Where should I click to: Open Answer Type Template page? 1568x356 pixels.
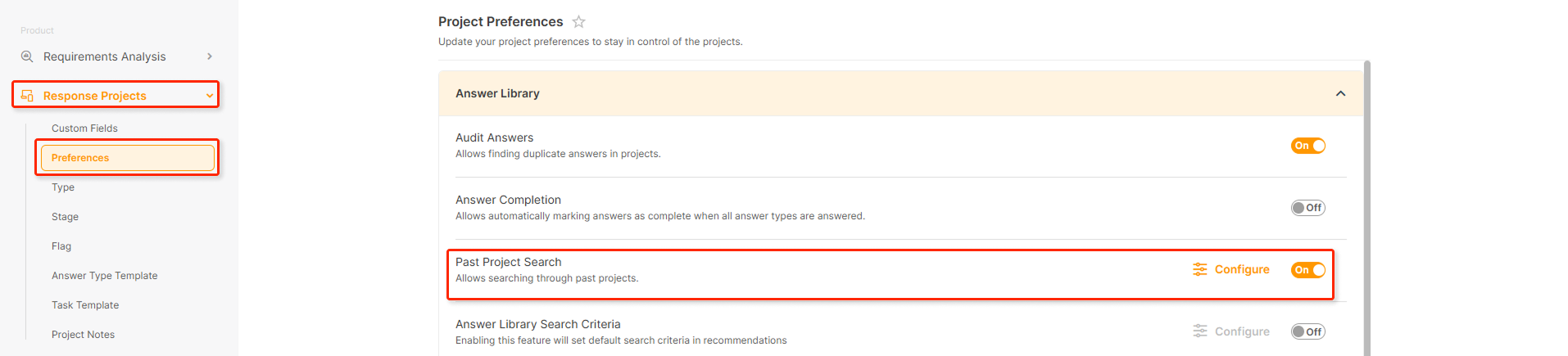pyautogui.click(x=104, y=276)
